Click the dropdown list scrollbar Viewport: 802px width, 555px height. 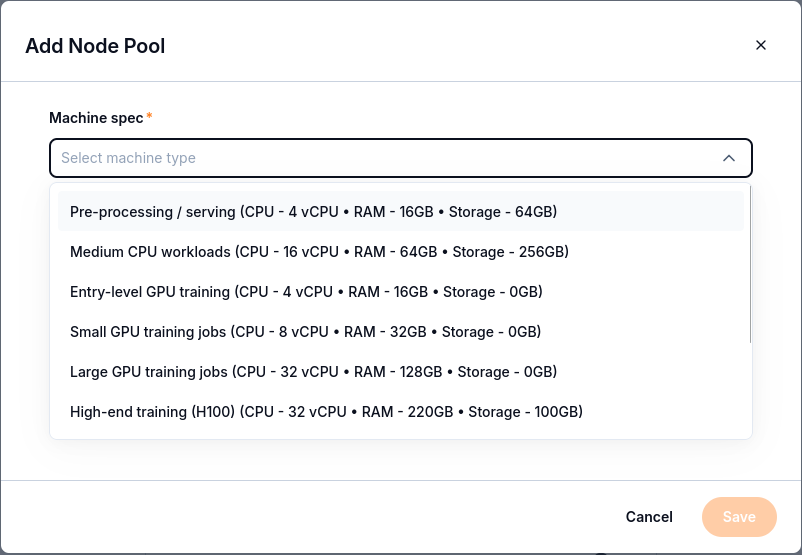pos(750,264)
